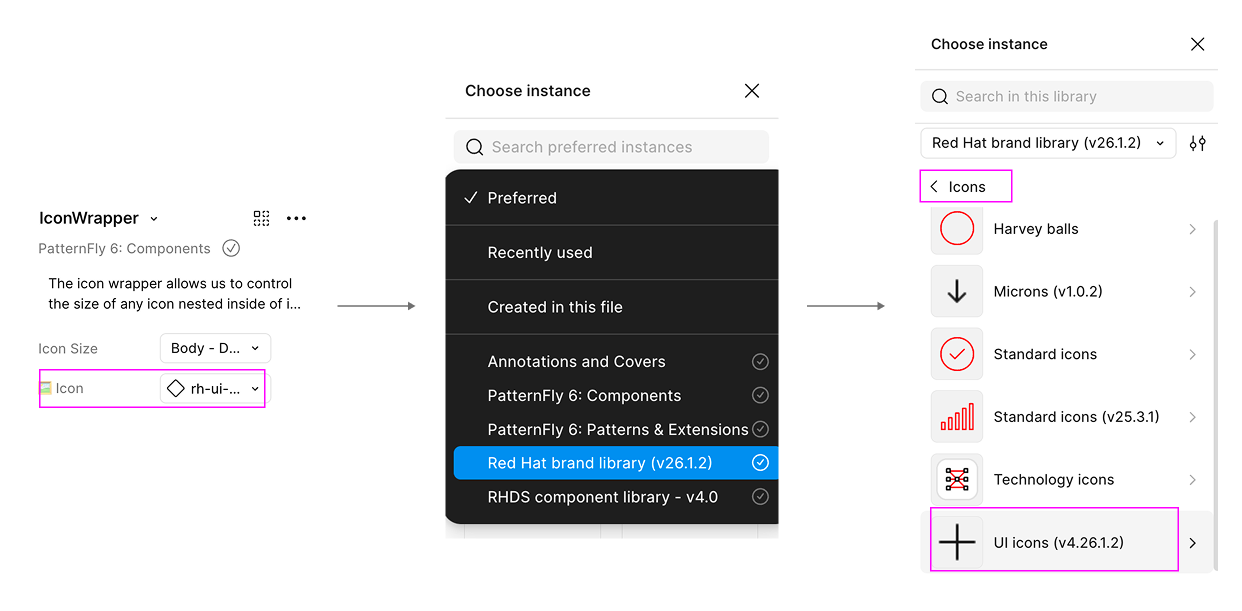Click the UI icons plus-sign thumbnail
The image size is (1242, 611).
point(957,541)
